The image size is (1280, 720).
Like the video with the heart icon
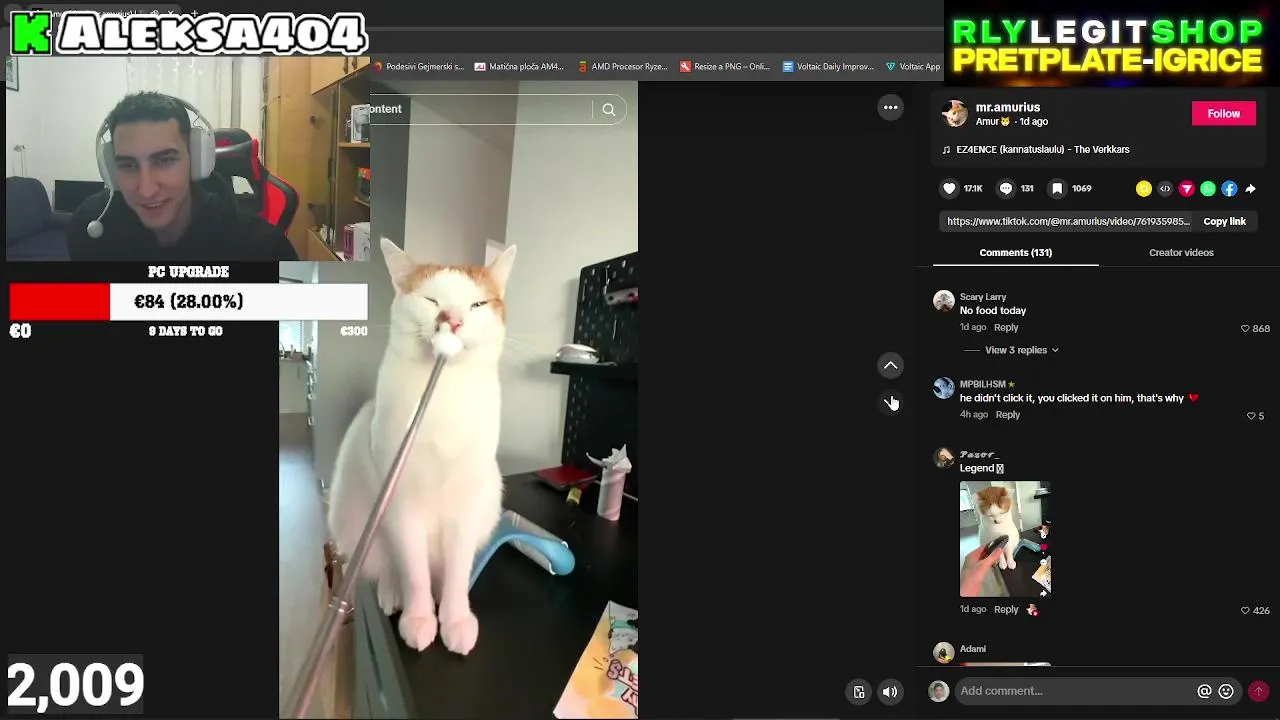click(950, 188)
